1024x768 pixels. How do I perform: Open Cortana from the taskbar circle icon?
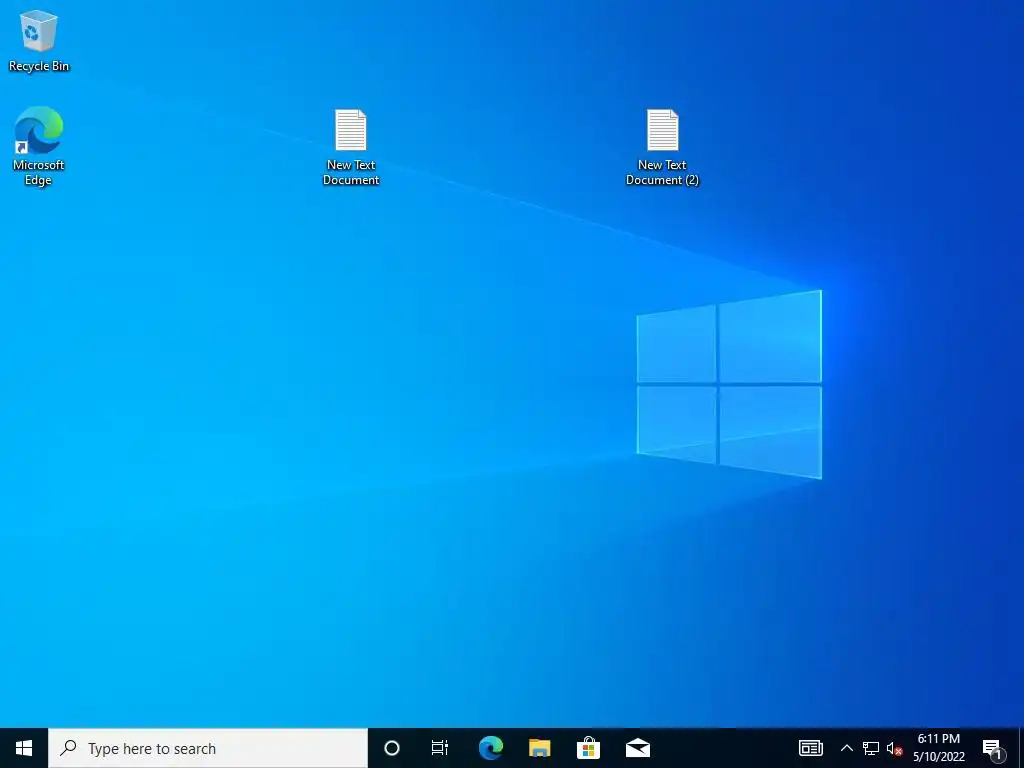click(x=392, y=748)
